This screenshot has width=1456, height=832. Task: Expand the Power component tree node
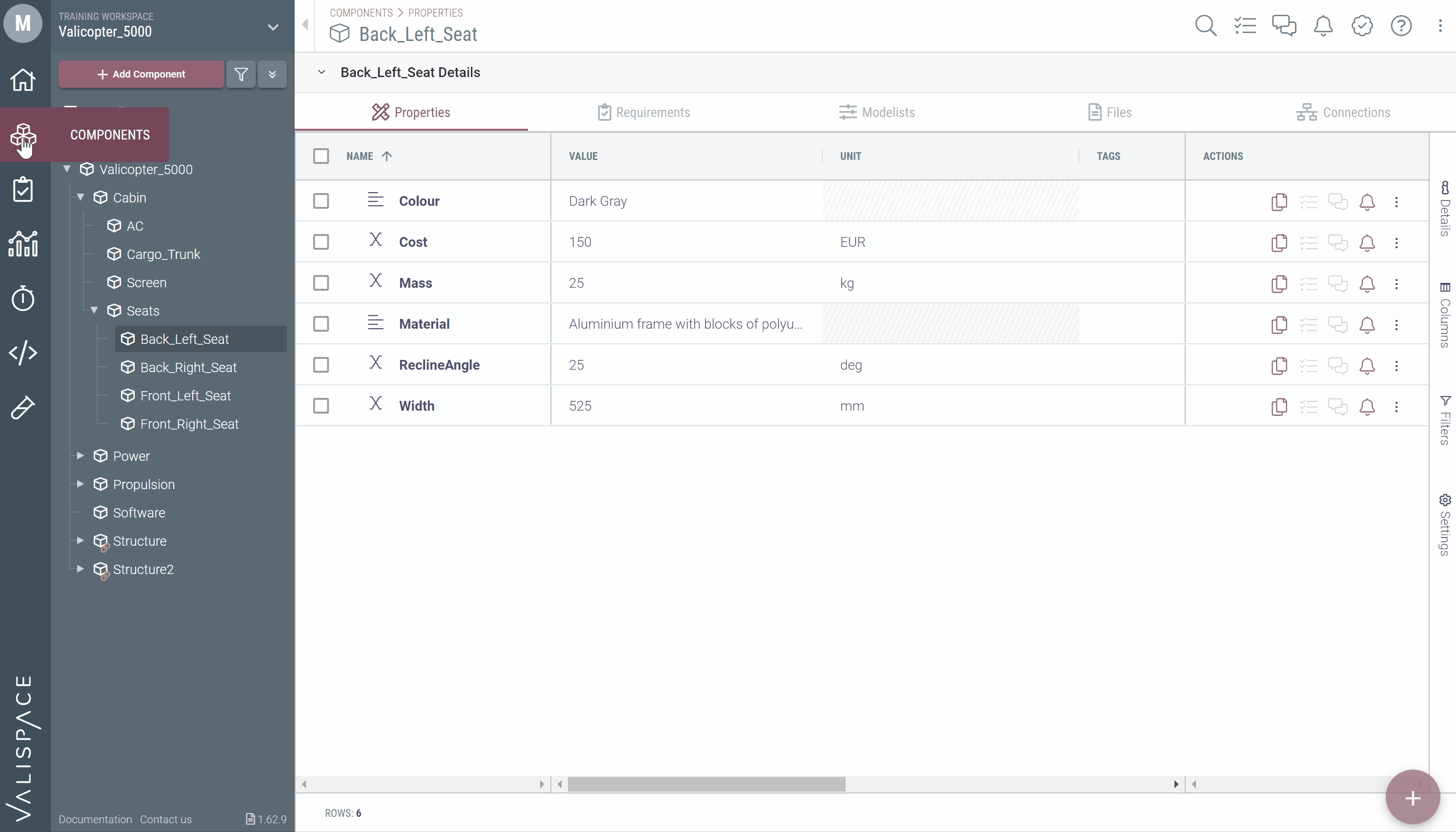coord(81,456)
